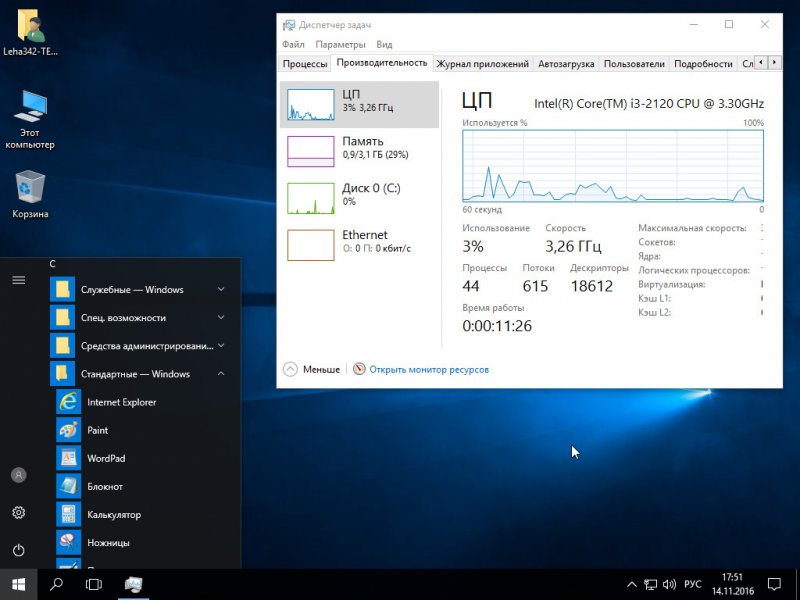This screenshot has height=600, width=800.
Task: Select the Корзина recycle bin icon
Action: pyautogui.click(x=30, y=194)
